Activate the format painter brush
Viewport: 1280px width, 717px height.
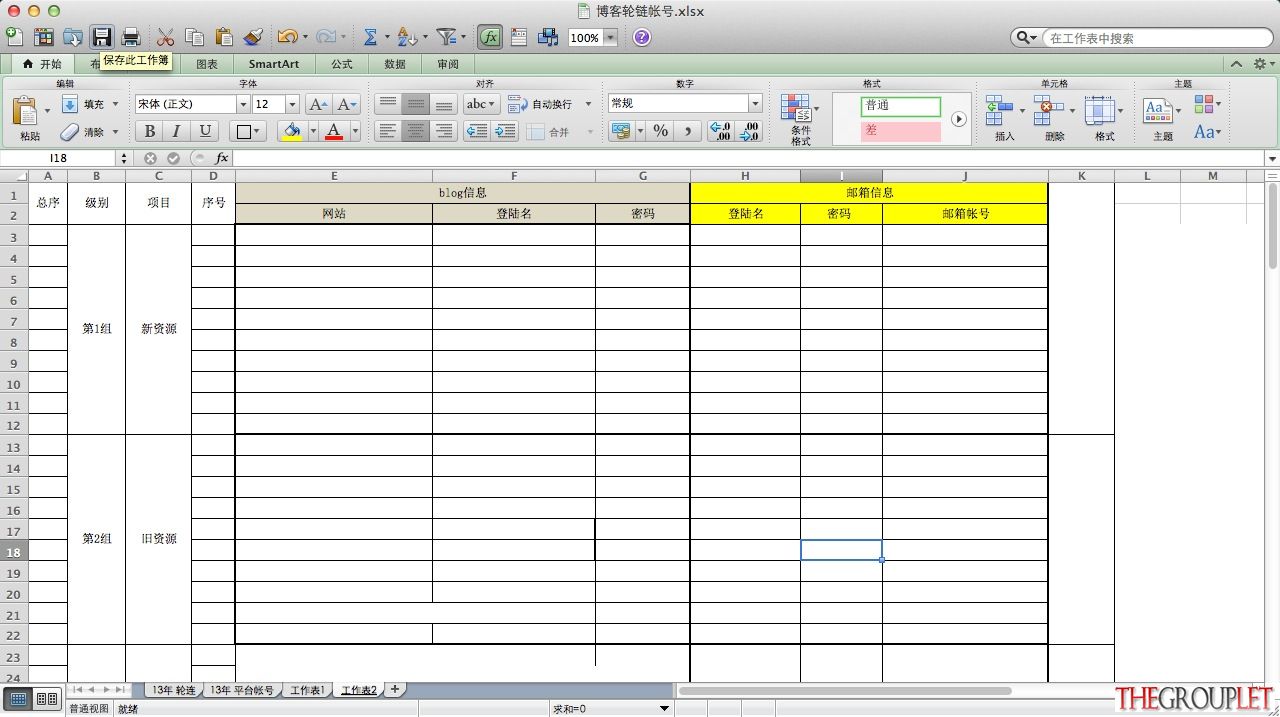tap(253, 37)
